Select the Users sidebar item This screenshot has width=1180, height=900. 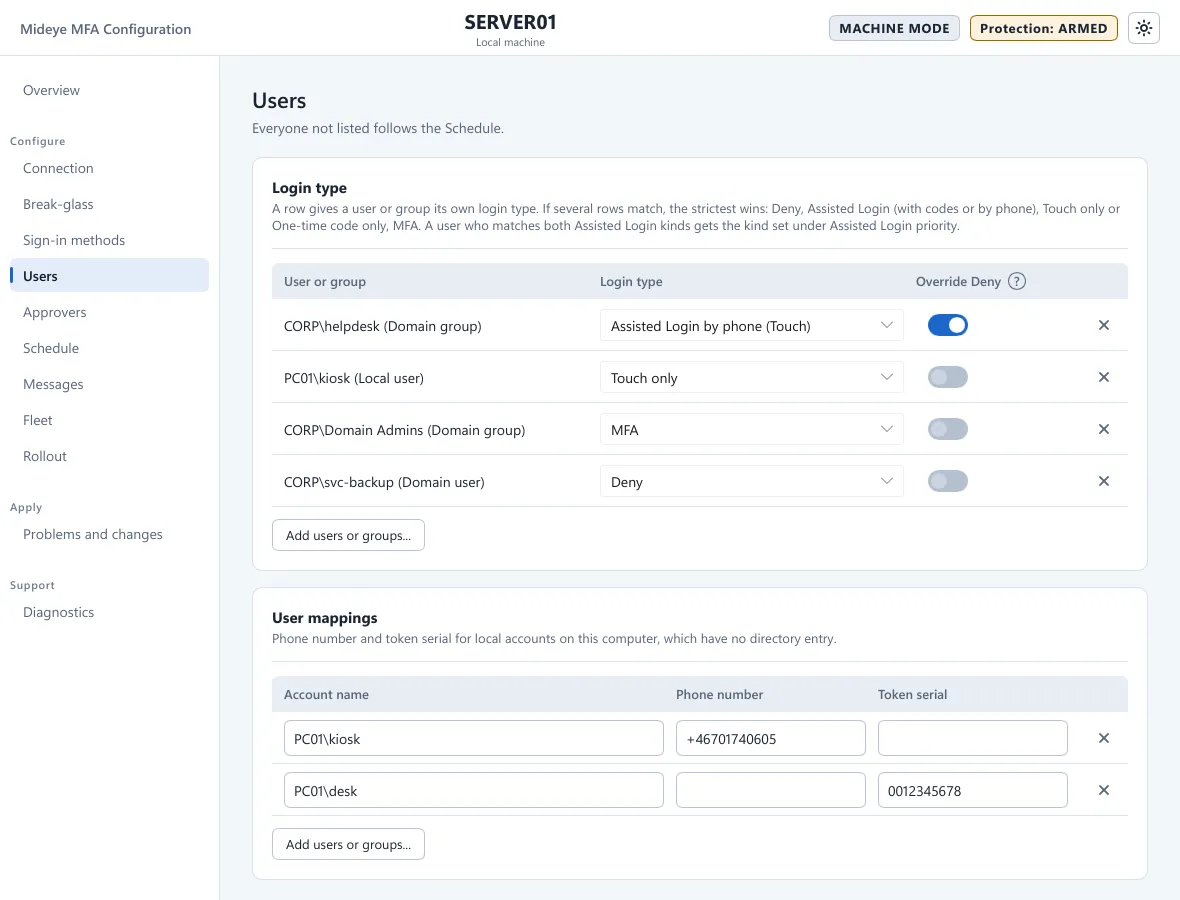pyautogui.click(x=109, y=275)
